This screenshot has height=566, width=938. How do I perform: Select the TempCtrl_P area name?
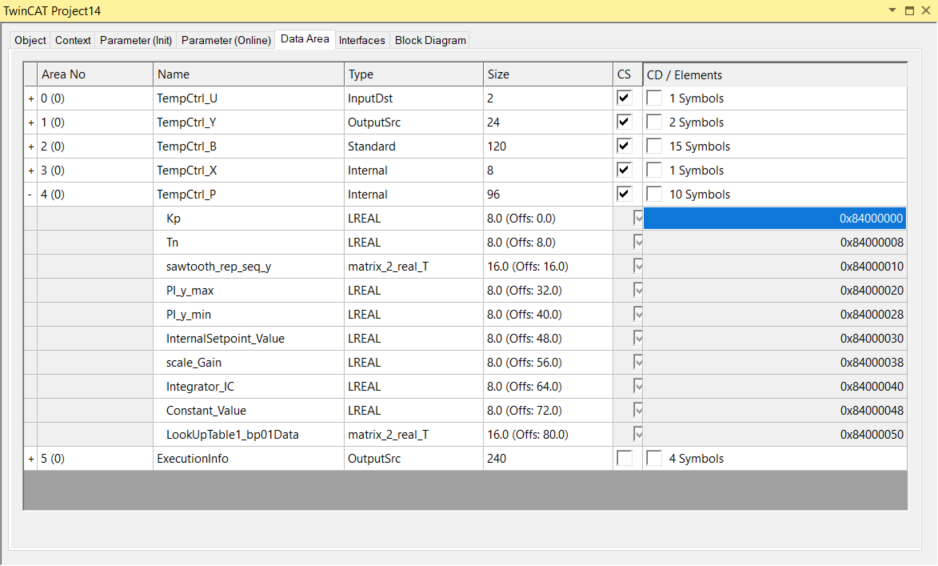click(x=186, y=194)
